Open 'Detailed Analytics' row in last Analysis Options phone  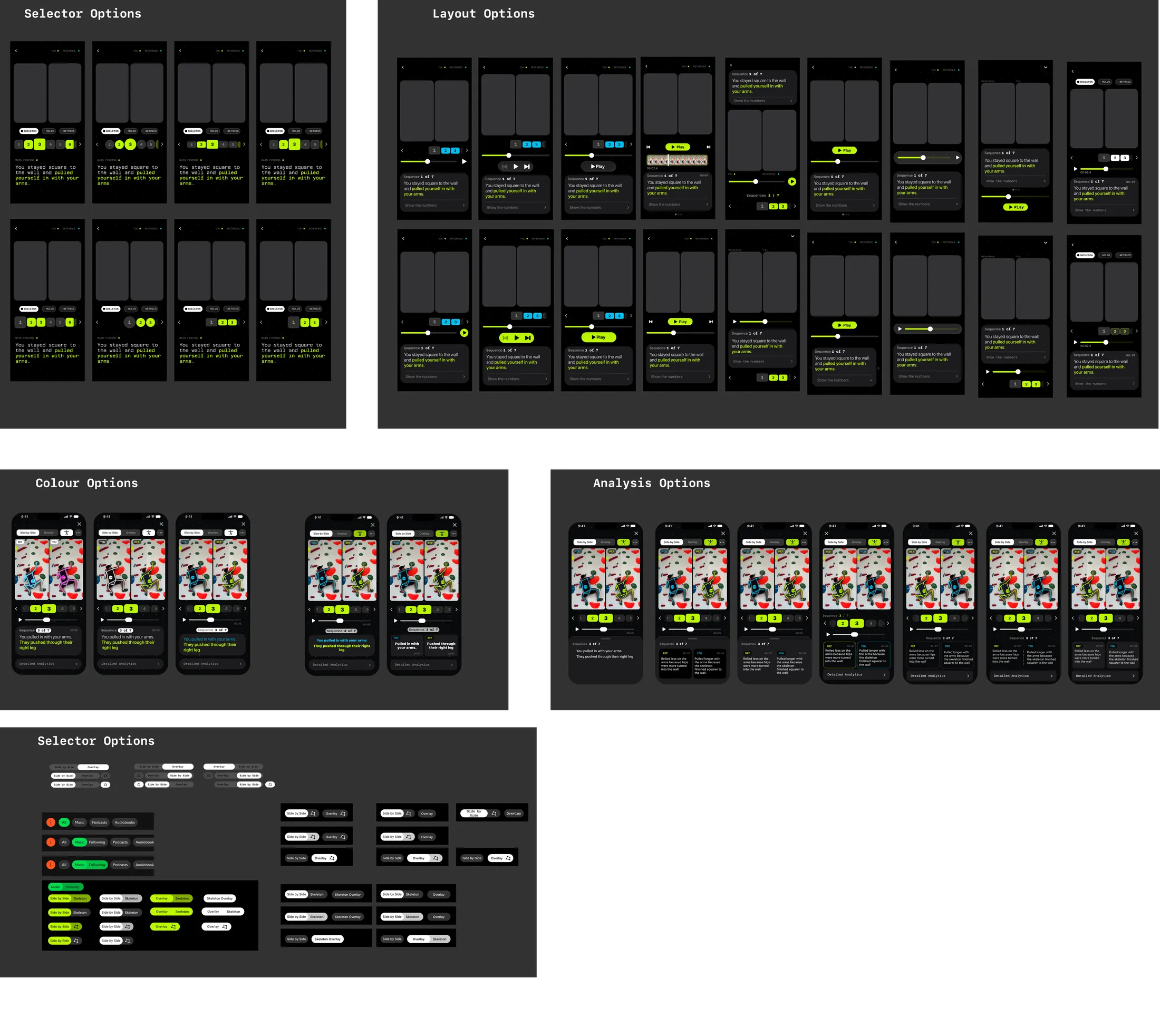tap(1105, 676)
